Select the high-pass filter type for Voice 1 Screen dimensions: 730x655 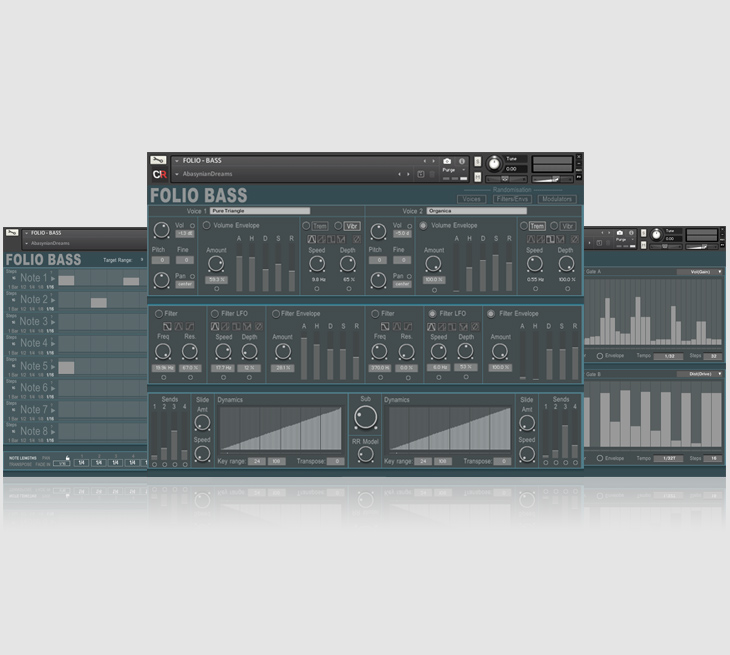tap(189, 326)
